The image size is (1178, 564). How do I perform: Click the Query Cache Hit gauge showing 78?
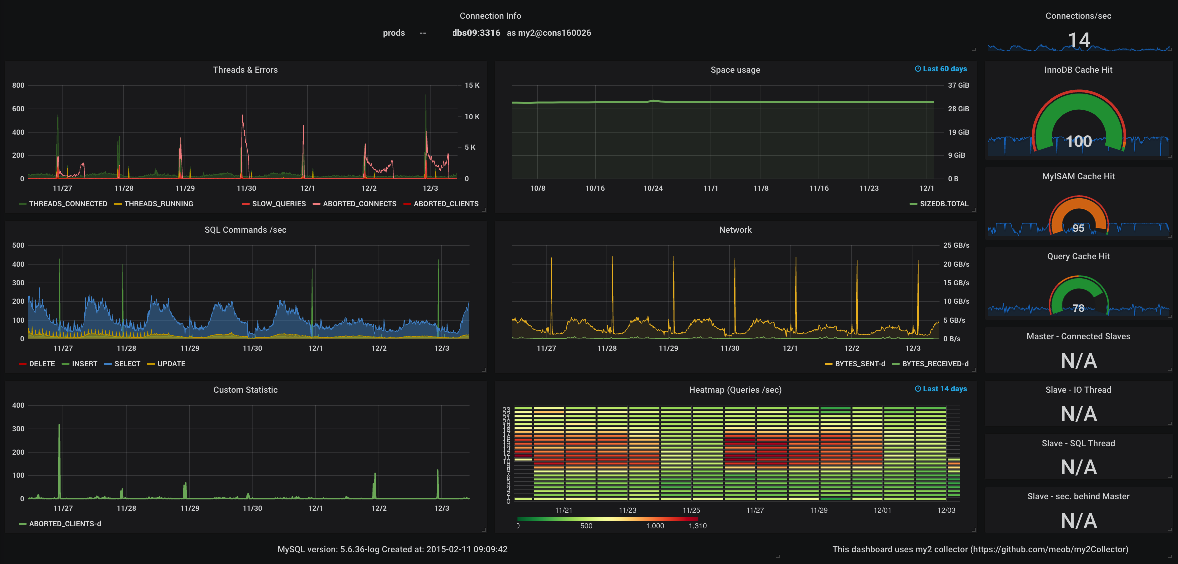pyautogui.click(x=1079, y=295)
